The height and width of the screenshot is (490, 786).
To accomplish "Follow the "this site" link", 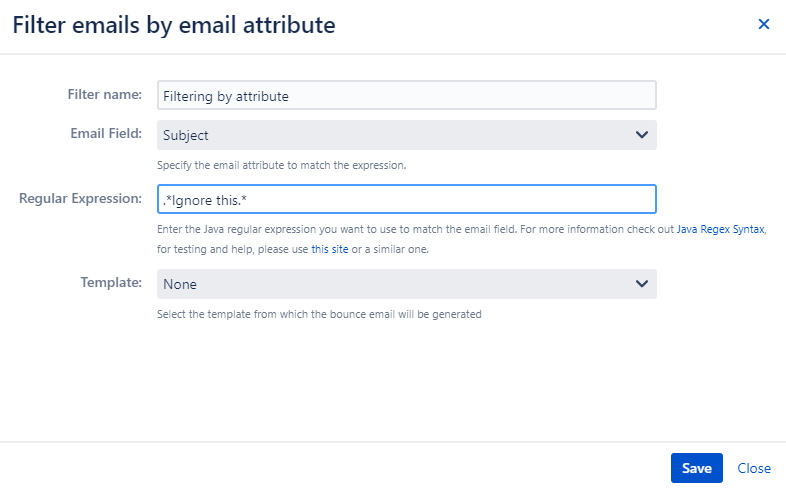I will click(x=330, y=249).
